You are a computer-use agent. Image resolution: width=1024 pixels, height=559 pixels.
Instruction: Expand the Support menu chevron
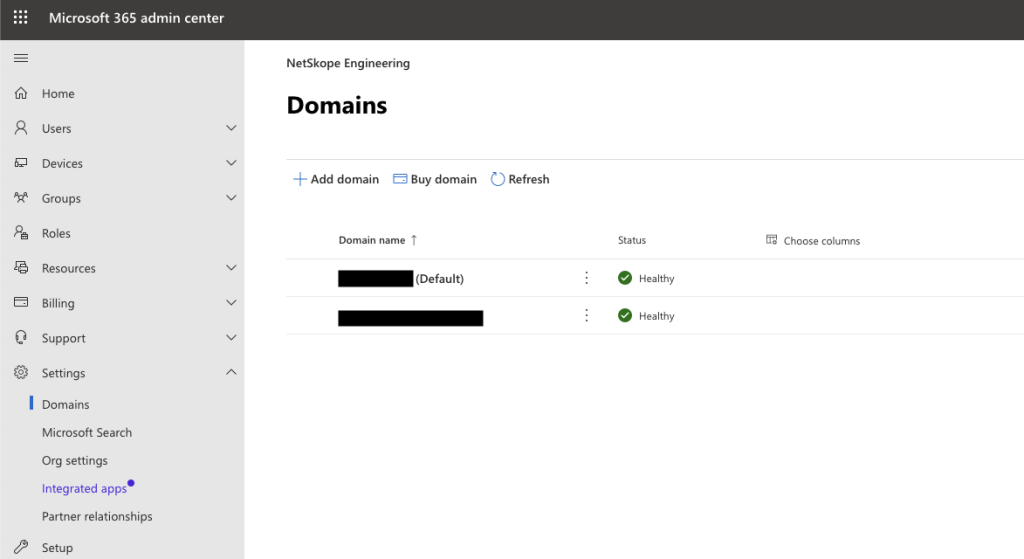pos(231,338)
